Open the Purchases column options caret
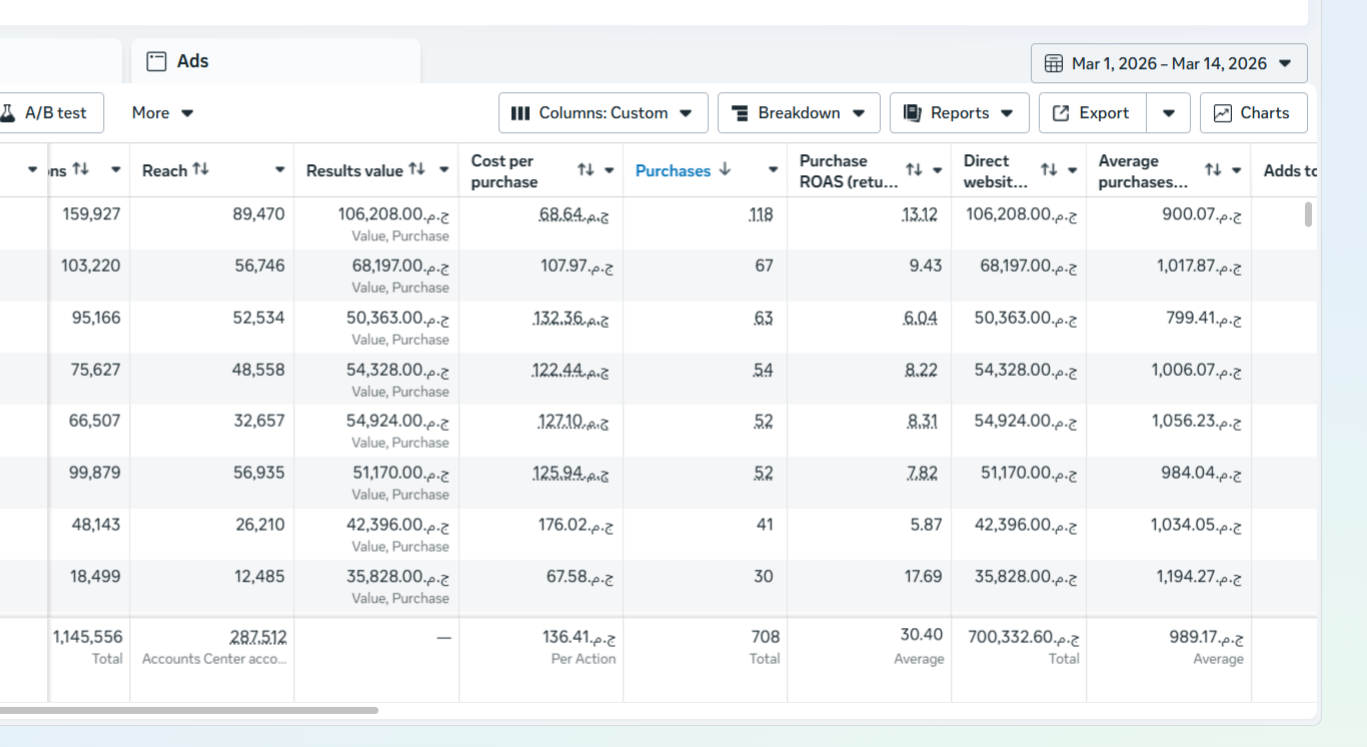Viewport: 1367px width, 747px height. point(772,171)
